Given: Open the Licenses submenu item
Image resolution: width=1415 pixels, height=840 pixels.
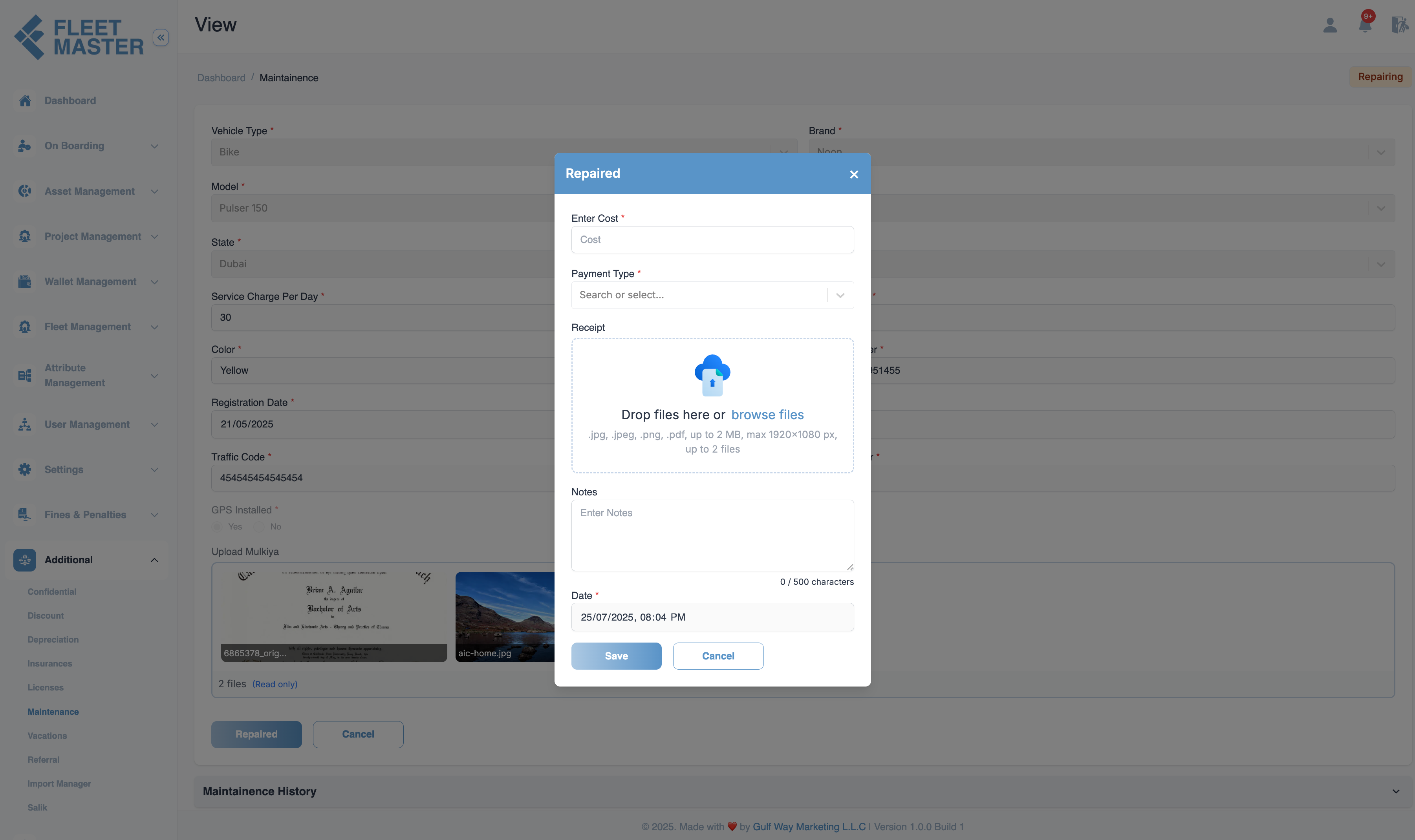Looking at the screenshot, I should pos(45,688).
